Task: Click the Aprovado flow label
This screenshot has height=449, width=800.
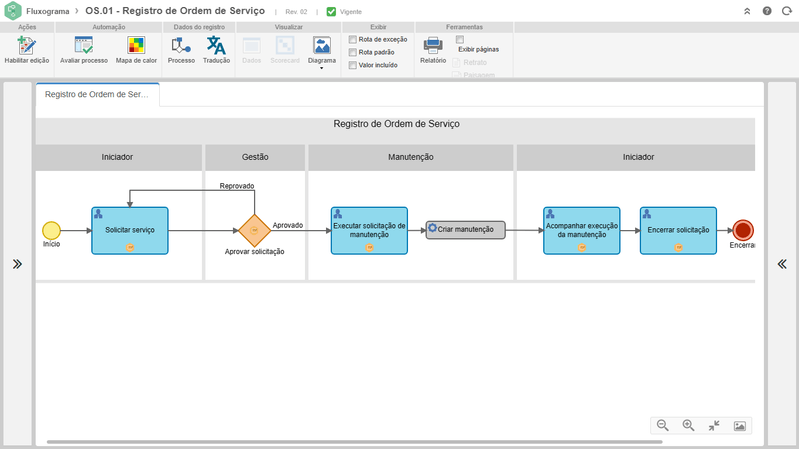Action: (x=288, y=225)
